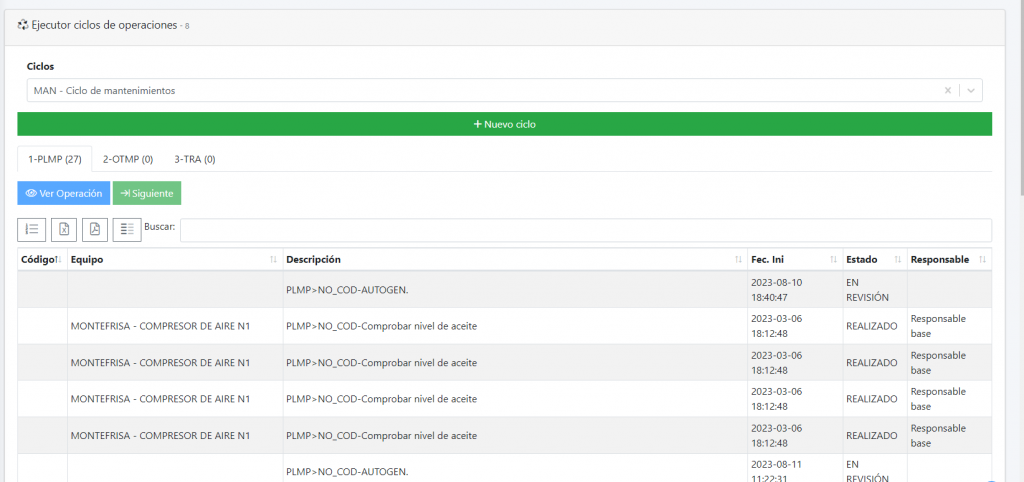Sort by the Estado column arrows
The height and width of the screenshot is (482, 1024).
click(x=897, y=260)
